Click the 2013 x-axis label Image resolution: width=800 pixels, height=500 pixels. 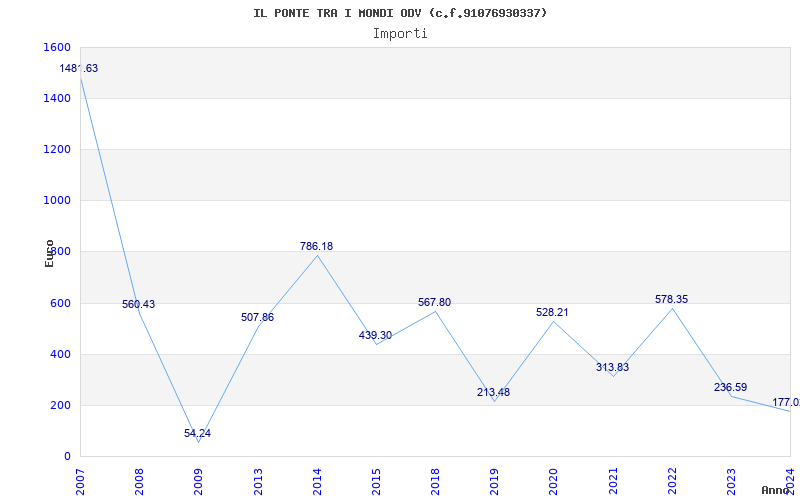point(258,482)
